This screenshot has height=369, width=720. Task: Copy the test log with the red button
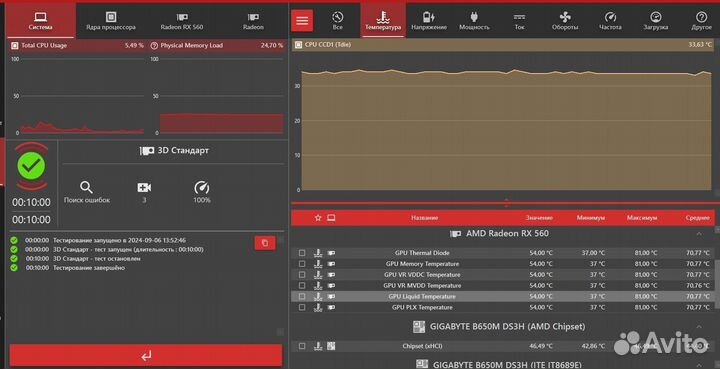[265, 243]
